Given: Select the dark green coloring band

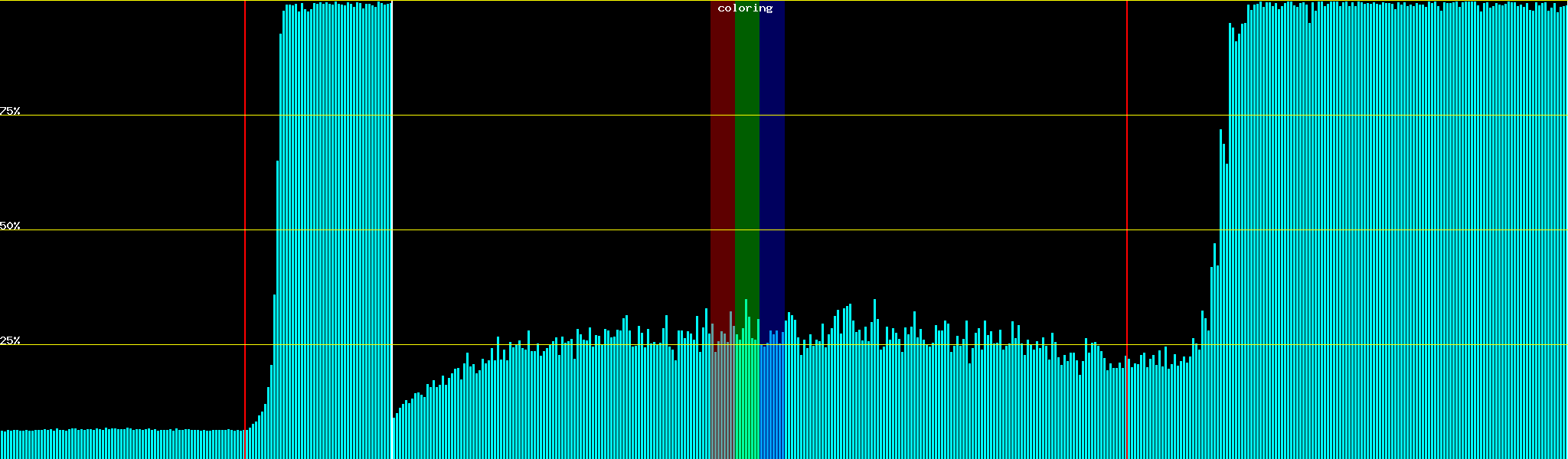Looking at the screenshot, I should [746, 153].
